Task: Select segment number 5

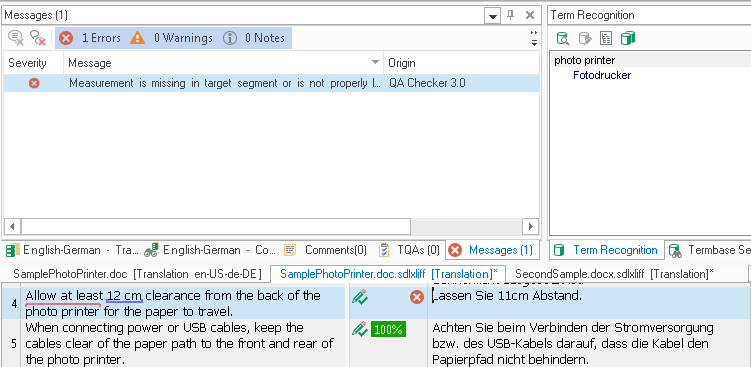Action: pos(14,344)
